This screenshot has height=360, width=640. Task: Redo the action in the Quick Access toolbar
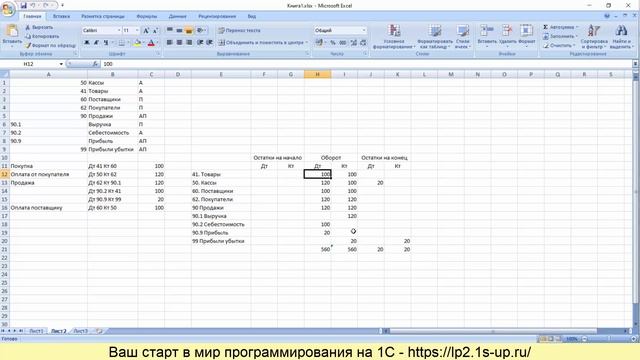(46, 6)
